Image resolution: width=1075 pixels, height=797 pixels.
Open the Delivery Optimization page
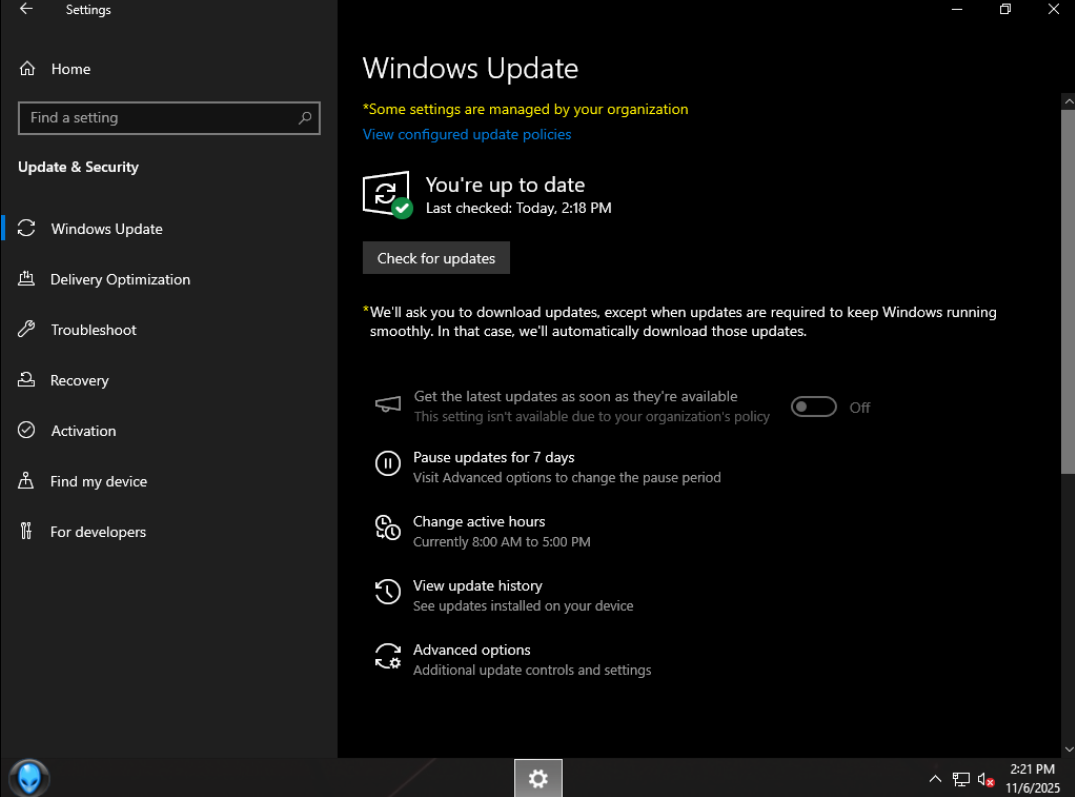tap(120, 279)
